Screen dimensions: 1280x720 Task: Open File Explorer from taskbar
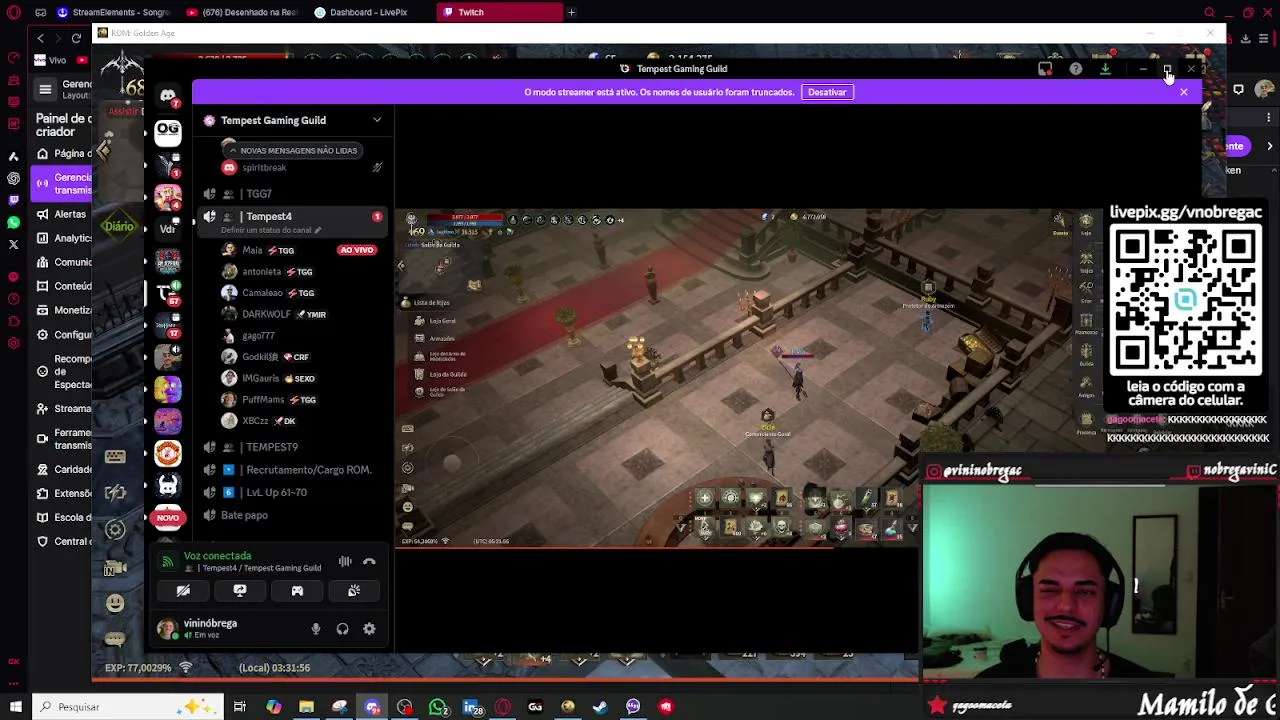[x=306, y=707]
